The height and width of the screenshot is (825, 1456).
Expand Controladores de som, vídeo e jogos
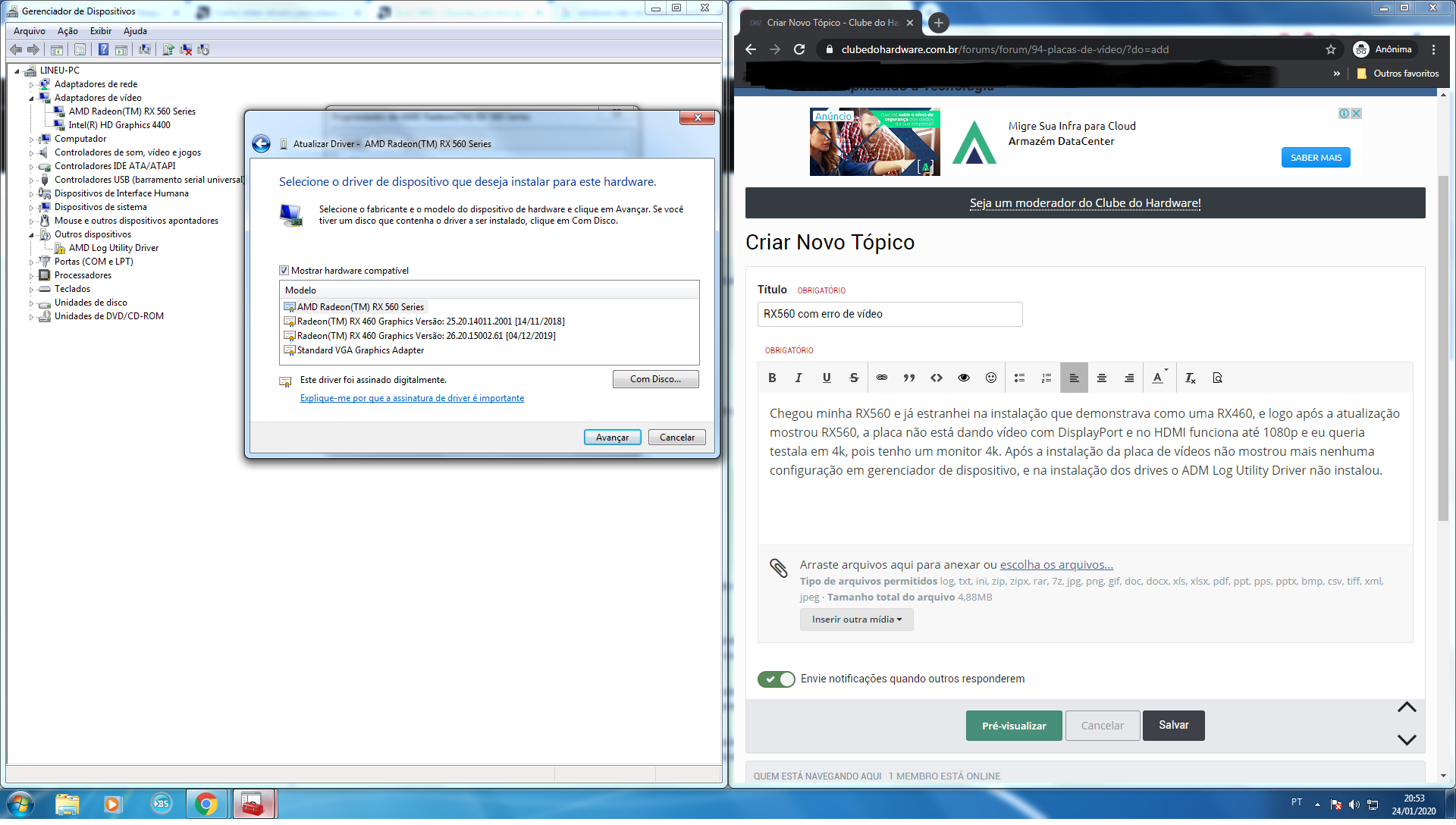[31, 153]
